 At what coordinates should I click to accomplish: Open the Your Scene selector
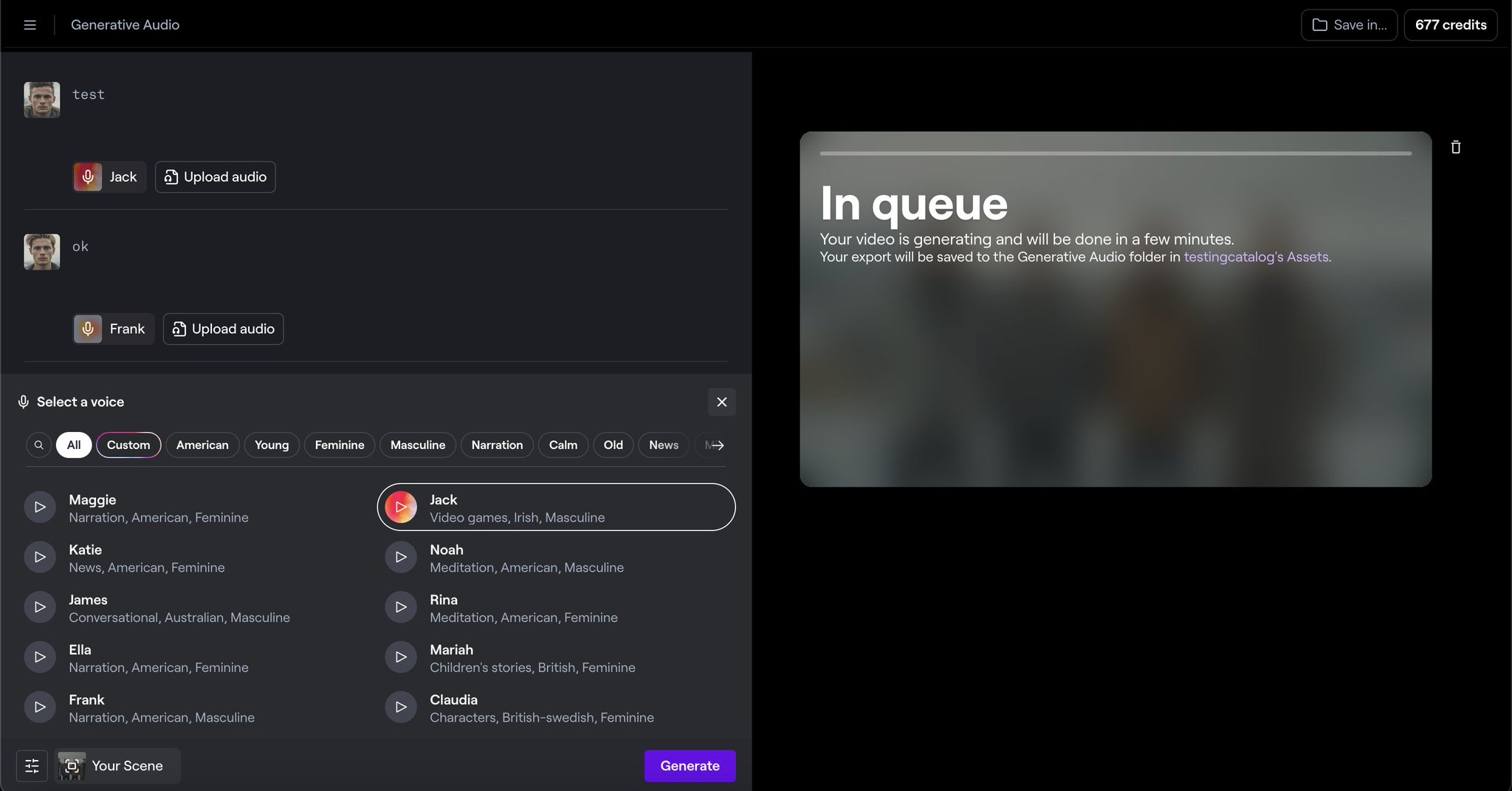(x=117, y=767)
